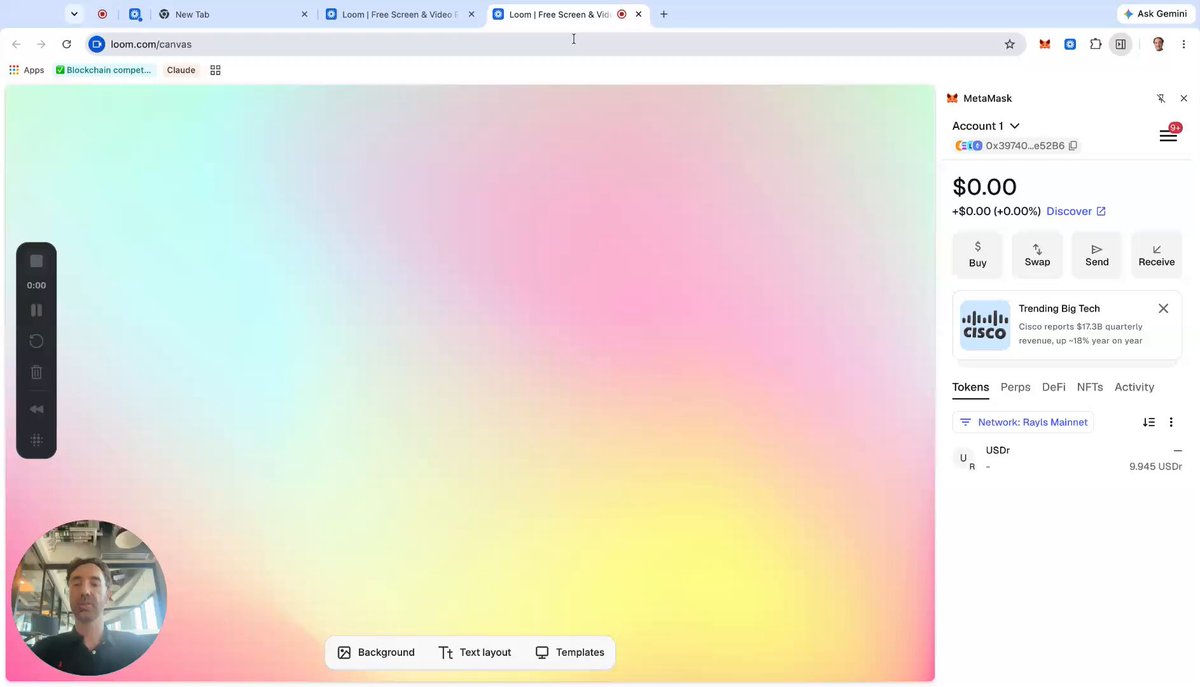Screen dimensions: 1200x687
Task: Open the Text layout options
Action: 475,653
